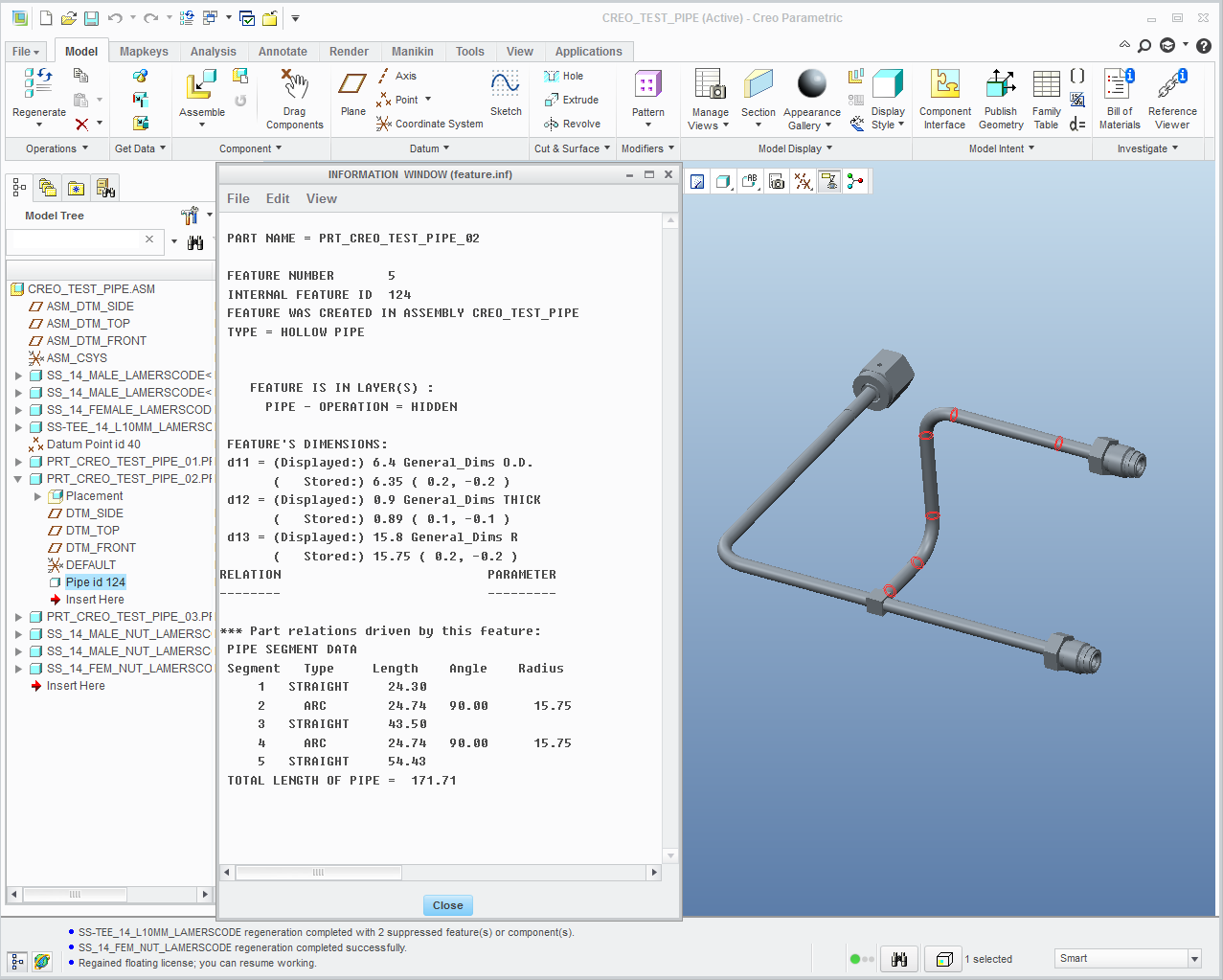Screen dimensions: 1223x980
Task: Expand the Placement node
Action: (x=37, y=496)
